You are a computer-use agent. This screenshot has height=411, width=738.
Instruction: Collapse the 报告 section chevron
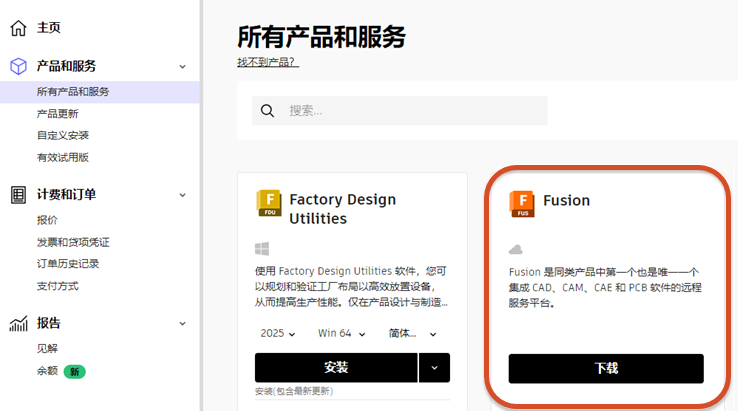pyautogui.click(x=183, y=324)
